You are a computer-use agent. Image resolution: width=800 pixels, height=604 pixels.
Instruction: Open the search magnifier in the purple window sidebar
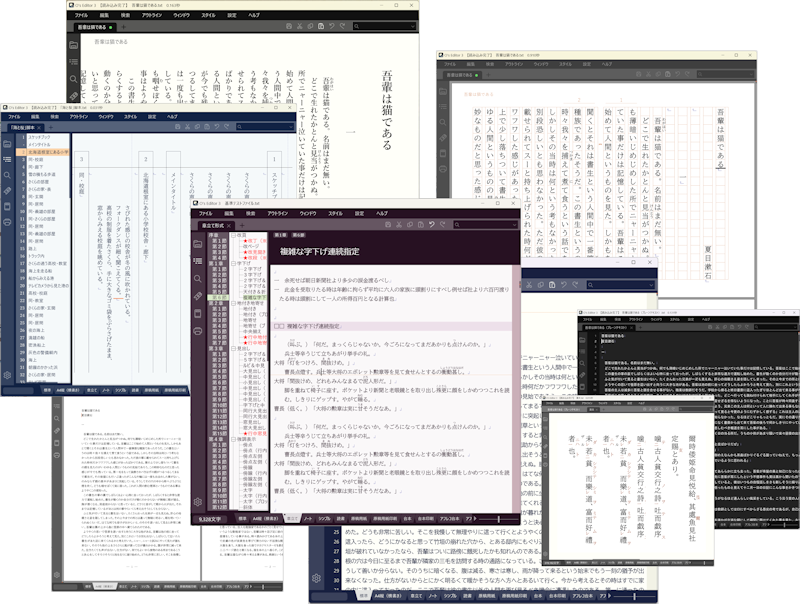click(x=198, y=279)
